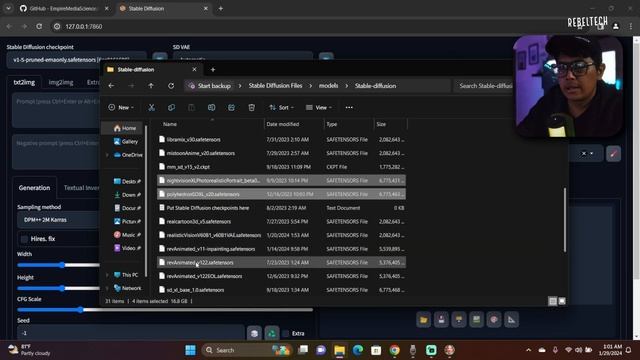Click the models breadcrumb folder
This screenshot has width=640, height=360.
[329, 86]
